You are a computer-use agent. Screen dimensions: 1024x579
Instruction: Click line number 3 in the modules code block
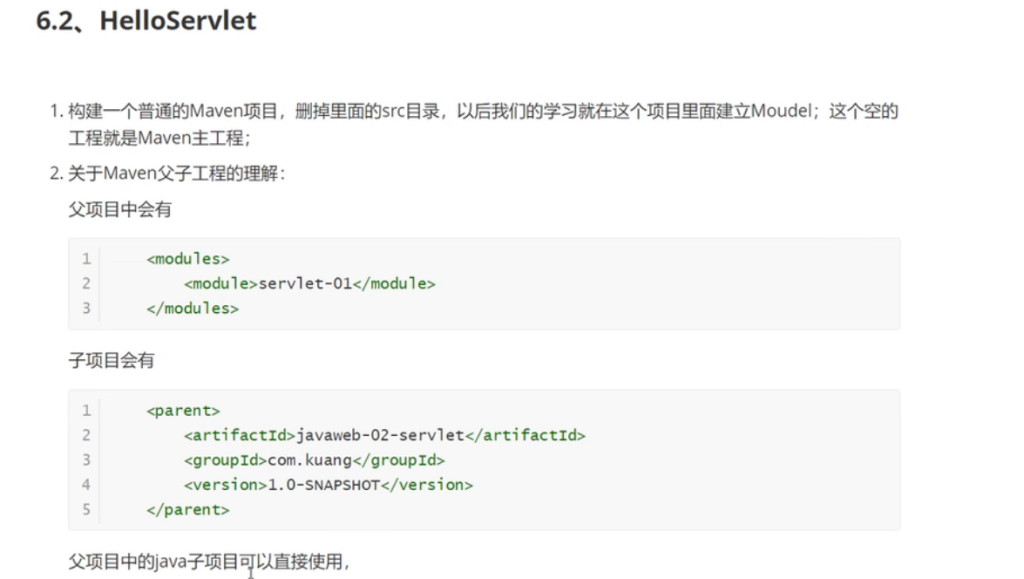[x=86, y=308]
